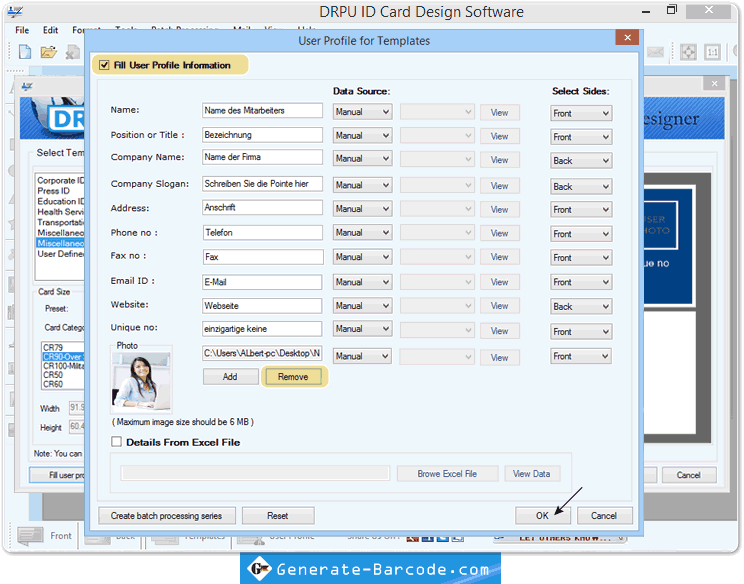Open Select Sides dropdown for Photo row
The width and height of the screenshot is (744, 584).
point(581,356)
